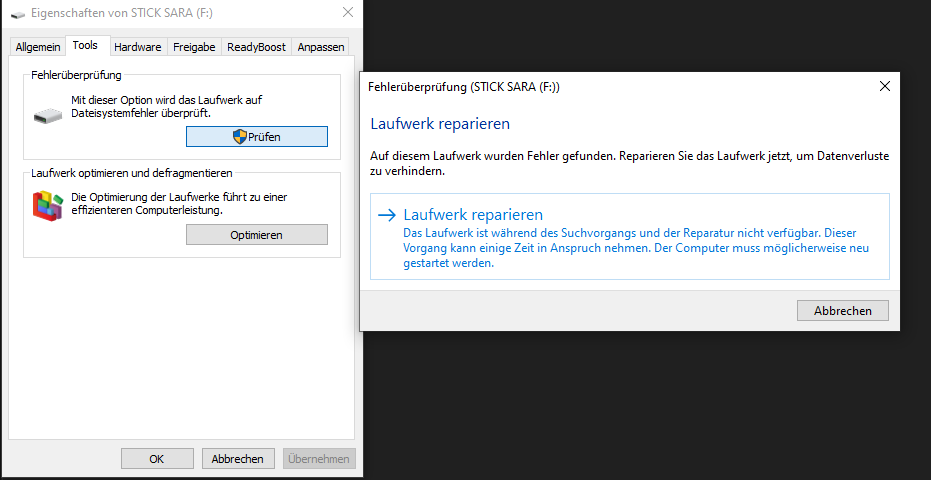Screen dimensions: 931x480
Task: Click the colorful defragmentation blocks icon
Action: click(48, 206)
